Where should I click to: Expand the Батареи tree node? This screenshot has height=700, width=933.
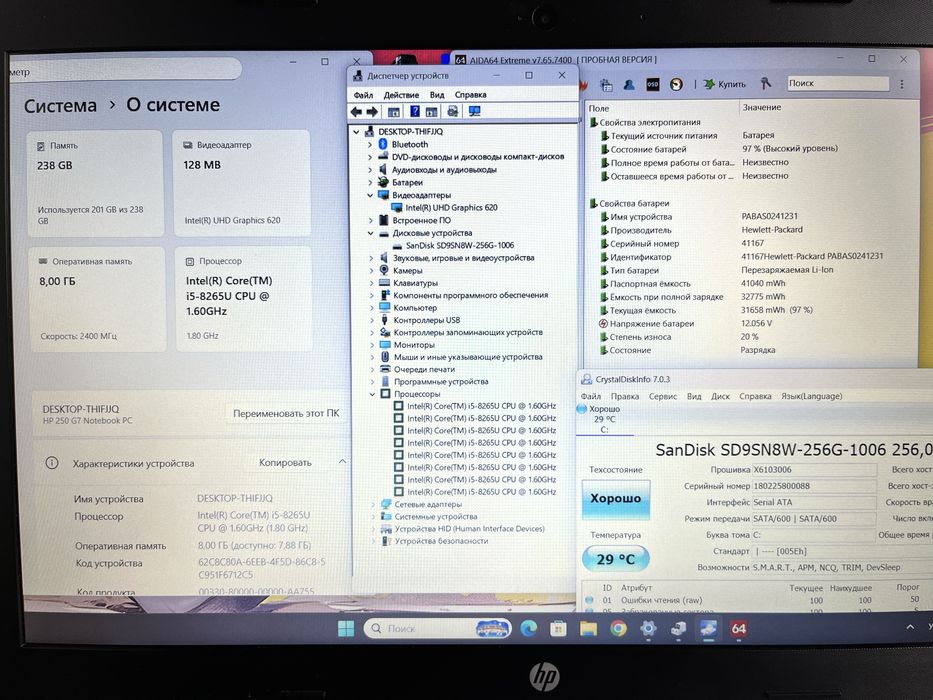(370, 182)
